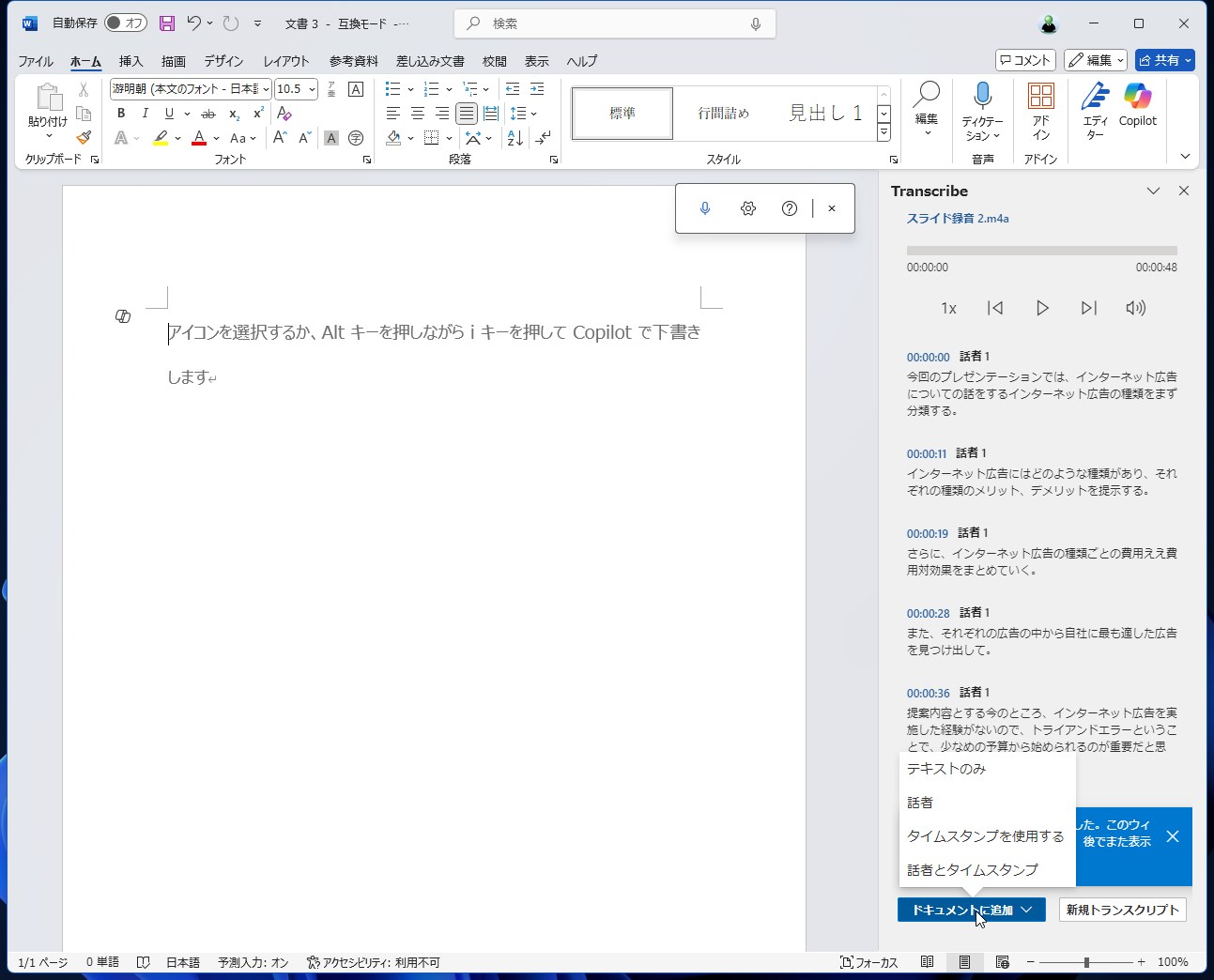Start dictation microphone in floating toolbar
Image resolution: width=1214 pixels, height=980 pixels.
coord(705,208)
